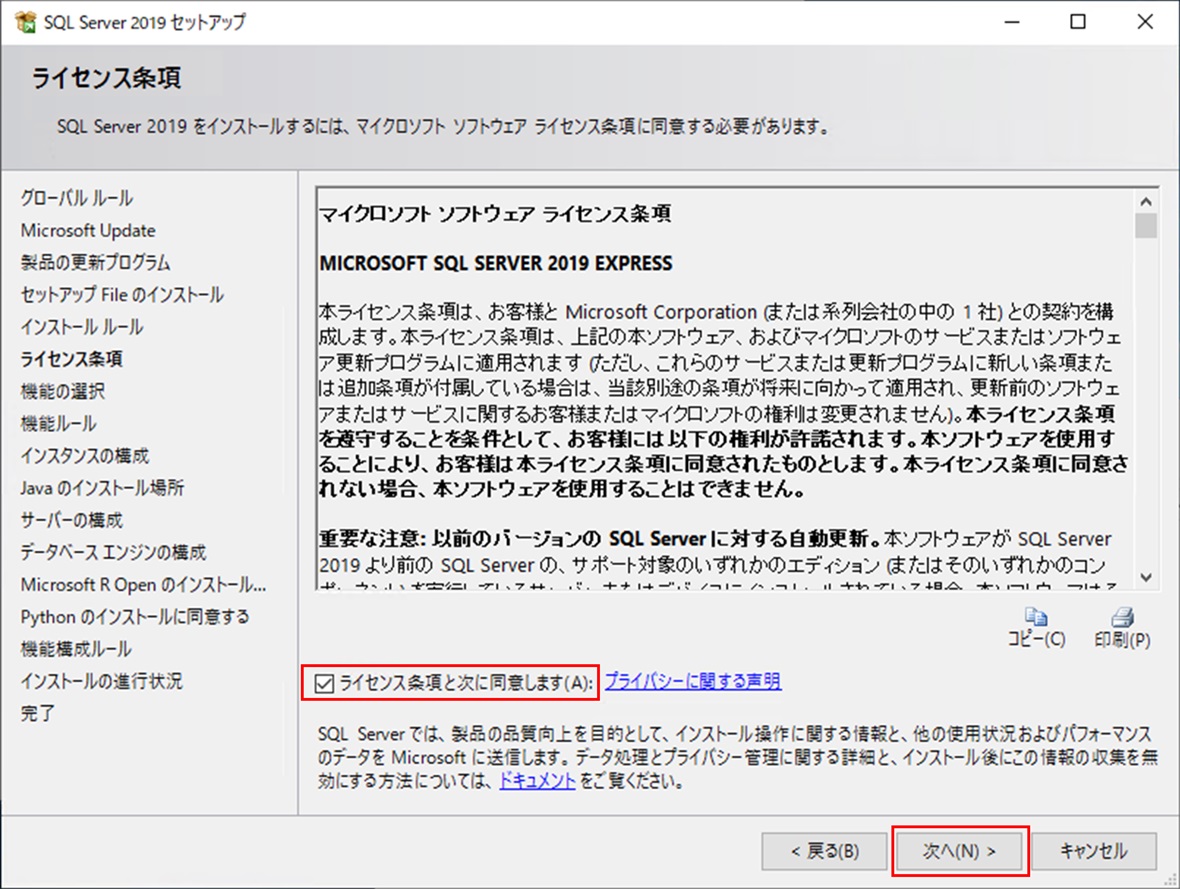
Task: Select Microsoft Update step in sidebar
Action: 88,230
